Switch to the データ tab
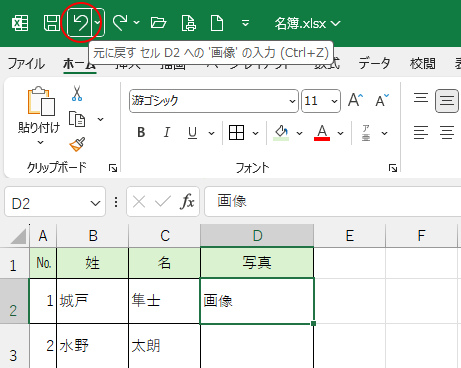This screenshot has width=461, height=368. [x=374, y=63]
